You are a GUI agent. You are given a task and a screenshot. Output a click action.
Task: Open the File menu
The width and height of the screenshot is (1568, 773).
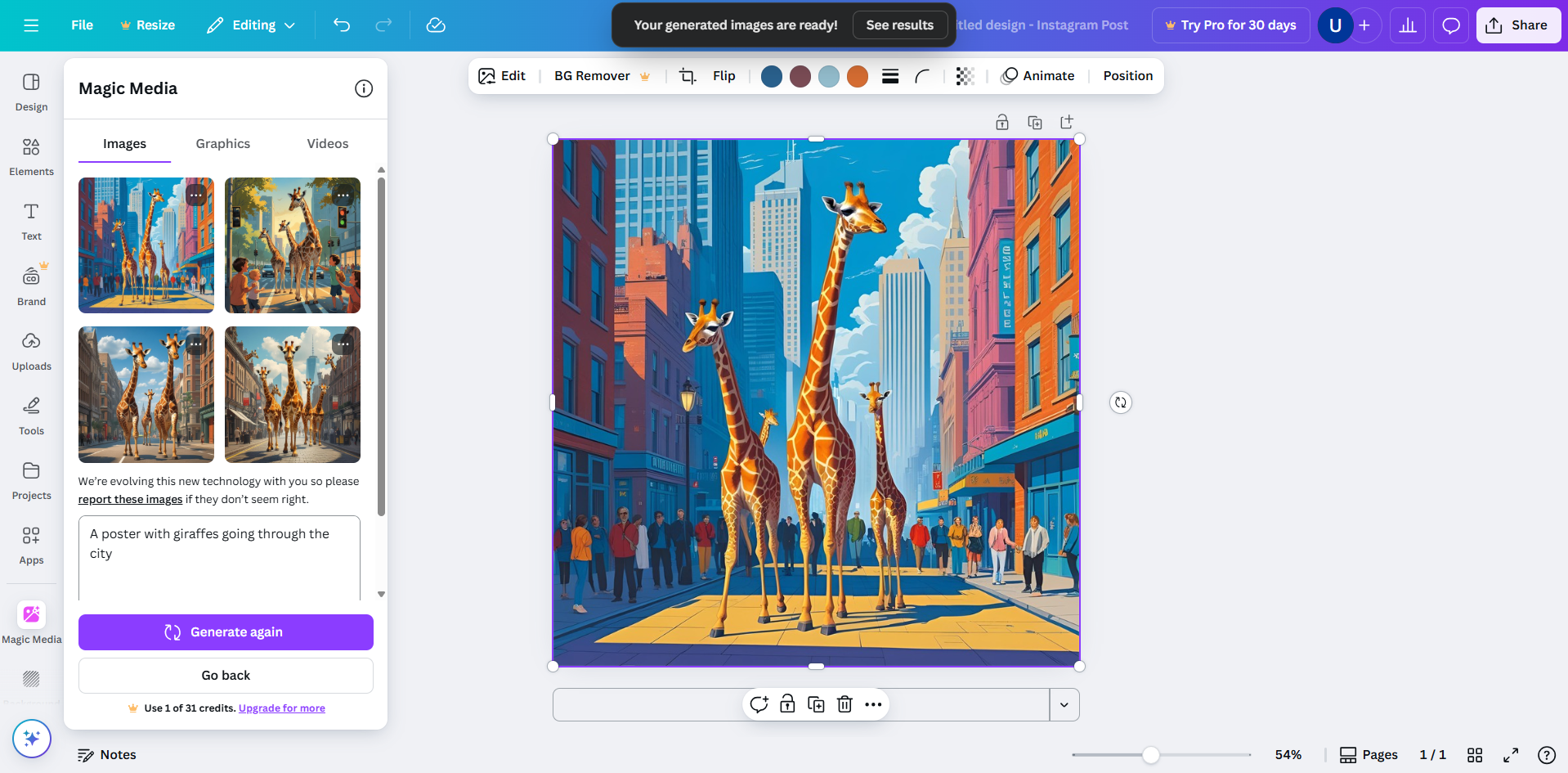pos(82,25)
